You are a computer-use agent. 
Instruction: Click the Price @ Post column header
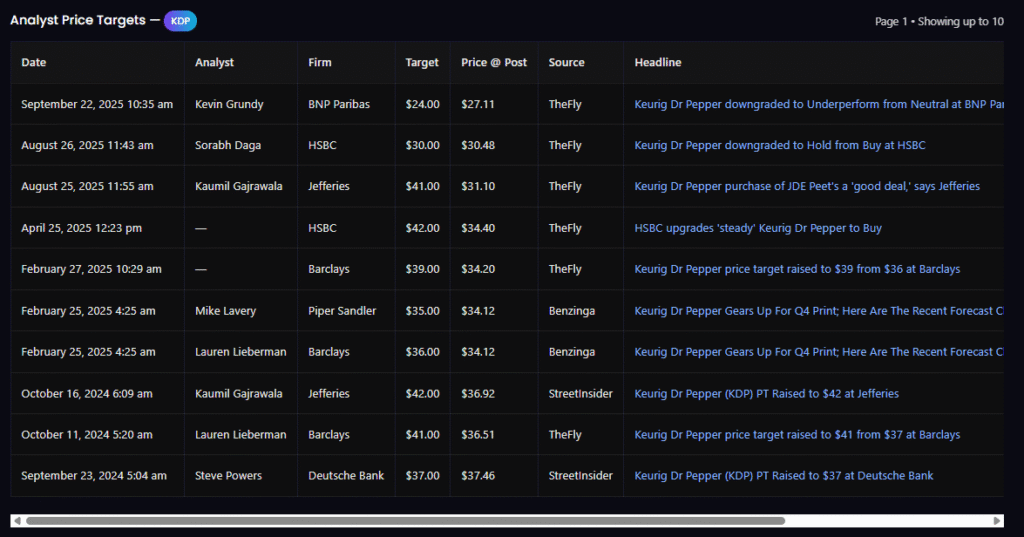pyautogui.click(x=494, y=62)
